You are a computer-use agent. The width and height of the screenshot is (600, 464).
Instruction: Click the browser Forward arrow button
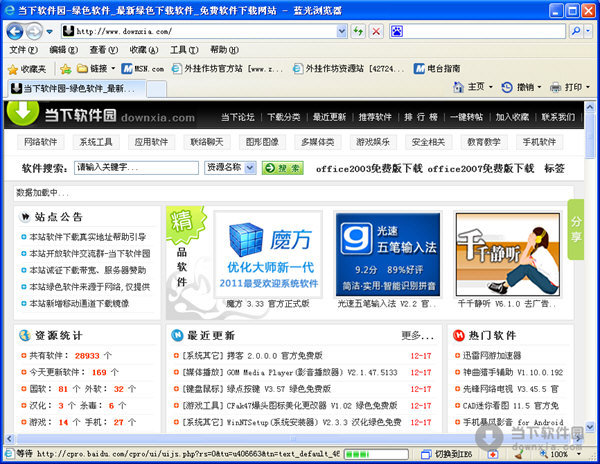(x=34, y=31)
